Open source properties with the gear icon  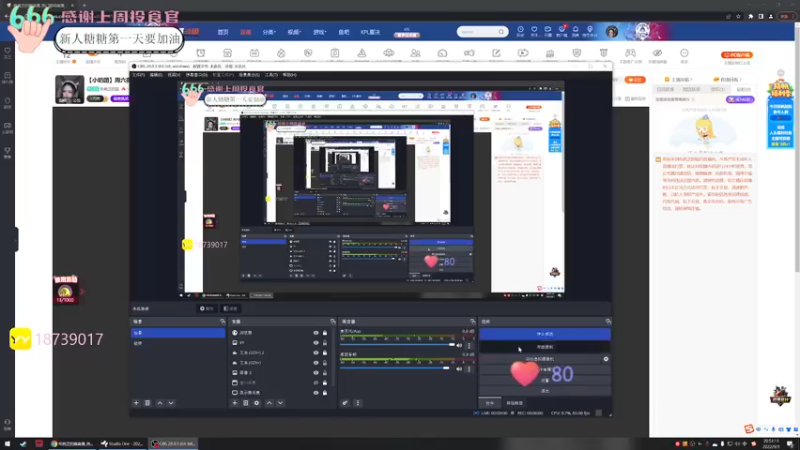pyautogui.click(x=257, y=403)
